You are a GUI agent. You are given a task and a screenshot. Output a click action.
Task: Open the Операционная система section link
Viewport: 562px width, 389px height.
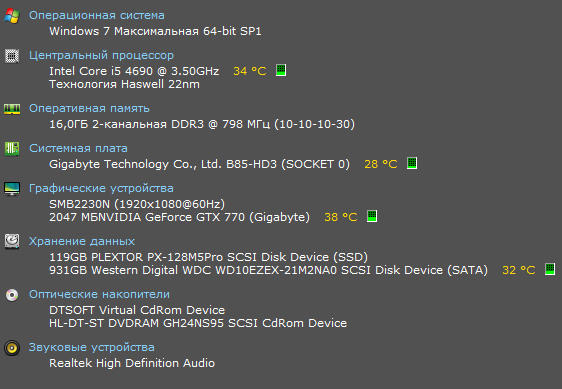97,15
